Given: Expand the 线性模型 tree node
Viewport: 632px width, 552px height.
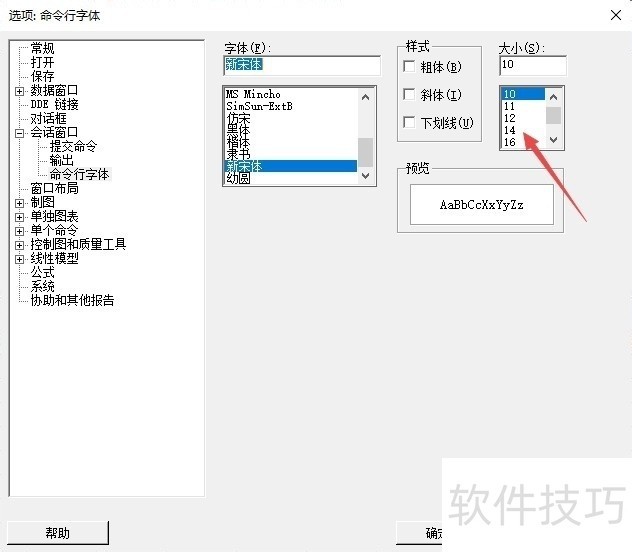Looking at the screenshot, I should pos(19,259).
